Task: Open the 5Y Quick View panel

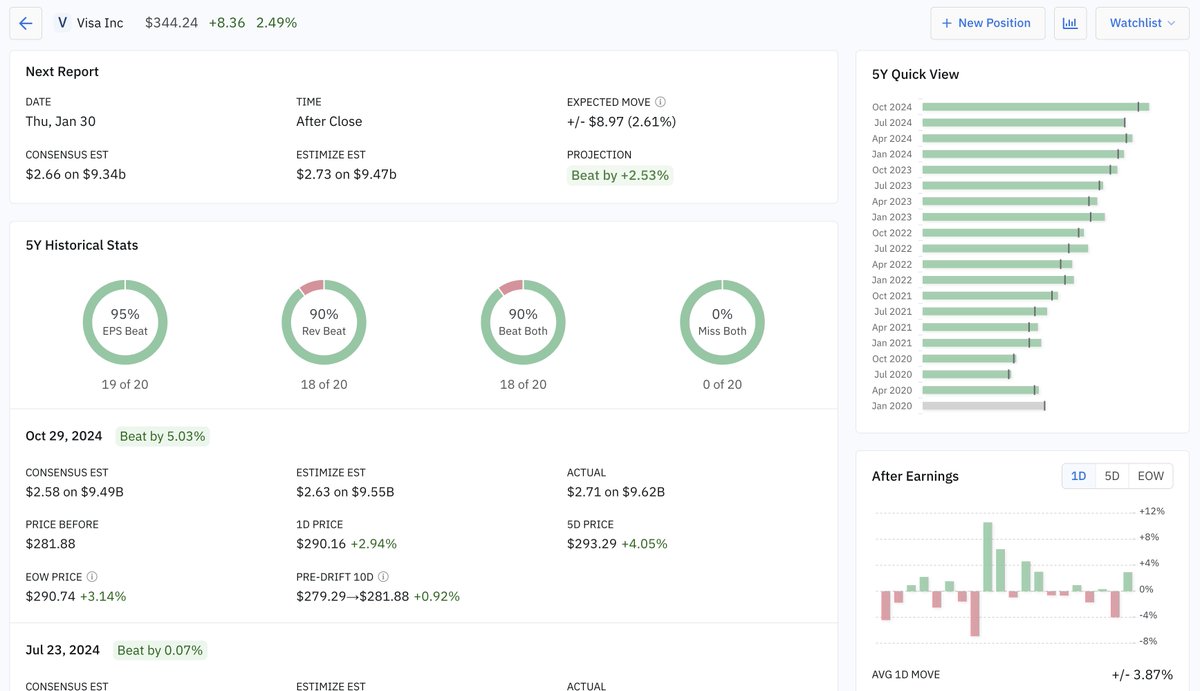Action: pyautogui.click(x=914, y=74)
